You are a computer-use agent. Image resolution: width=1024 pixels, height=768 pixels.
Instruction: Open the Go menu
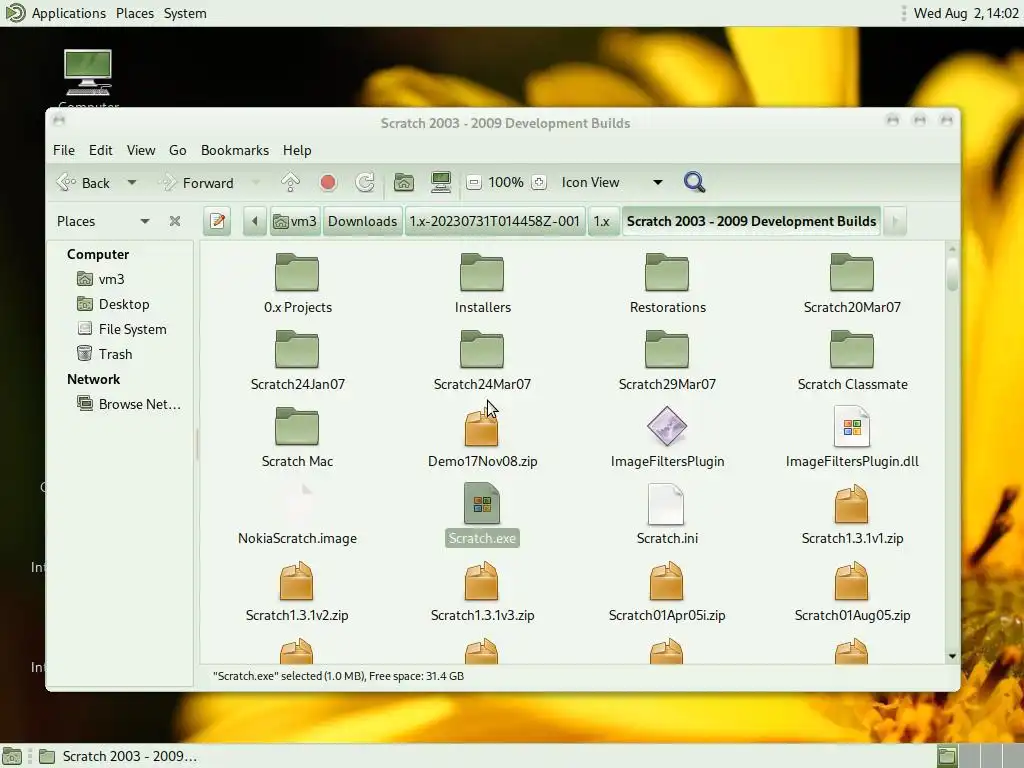[178, 150]
